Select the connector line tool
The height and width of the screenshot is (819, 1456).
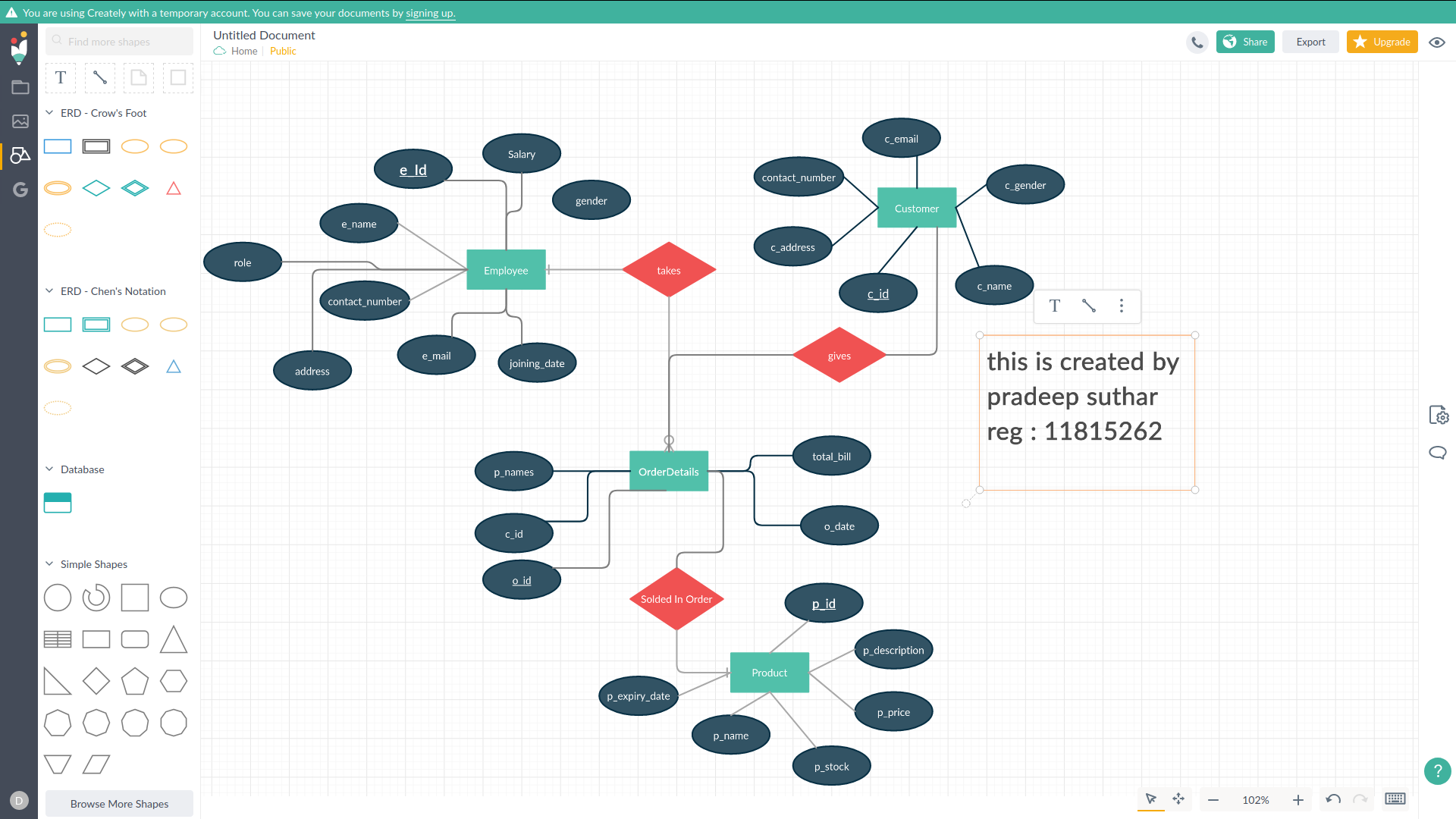[x=99, y=77]
